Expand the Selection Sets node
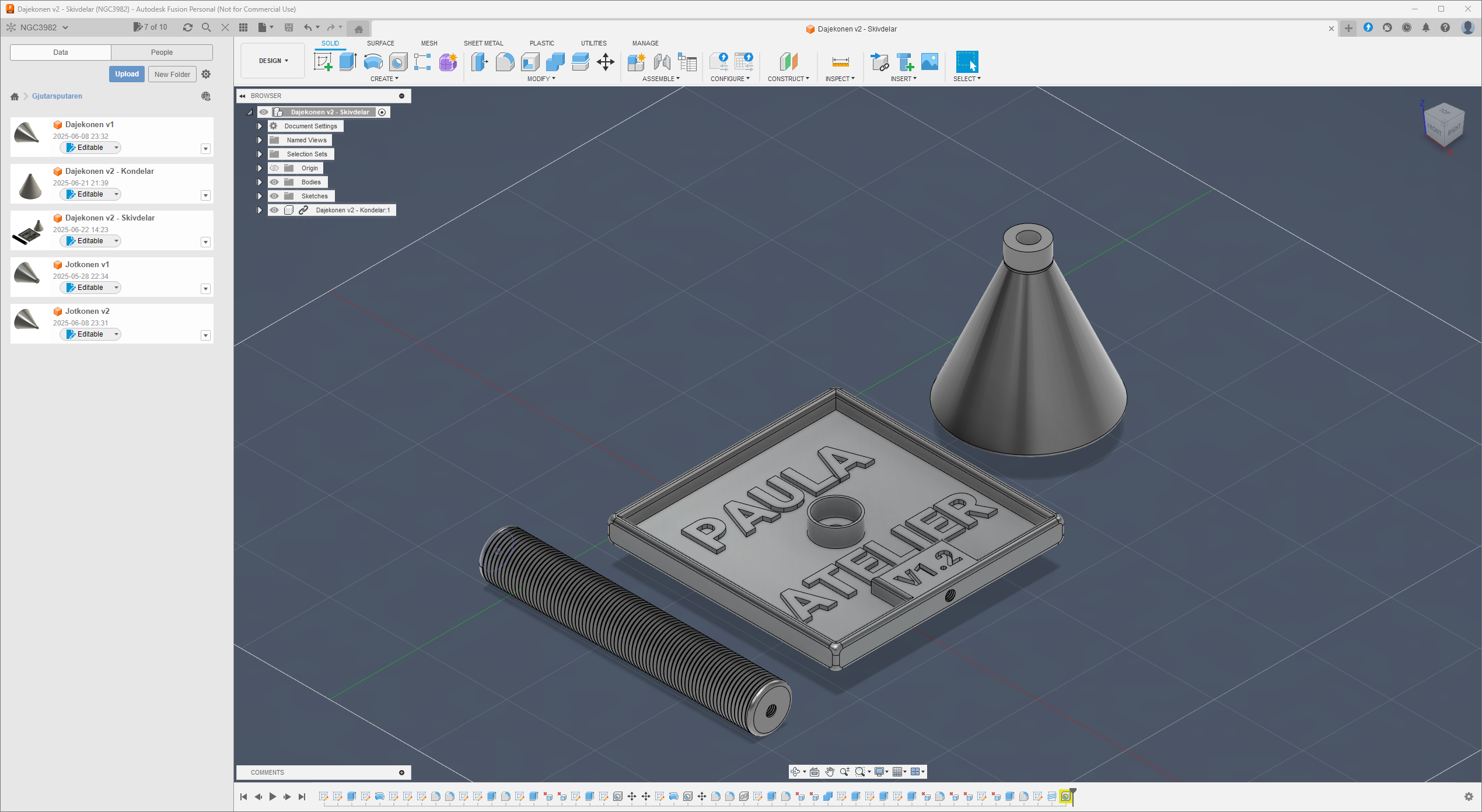This screenshot has width=1482, height=812. [x=260, y=154]
